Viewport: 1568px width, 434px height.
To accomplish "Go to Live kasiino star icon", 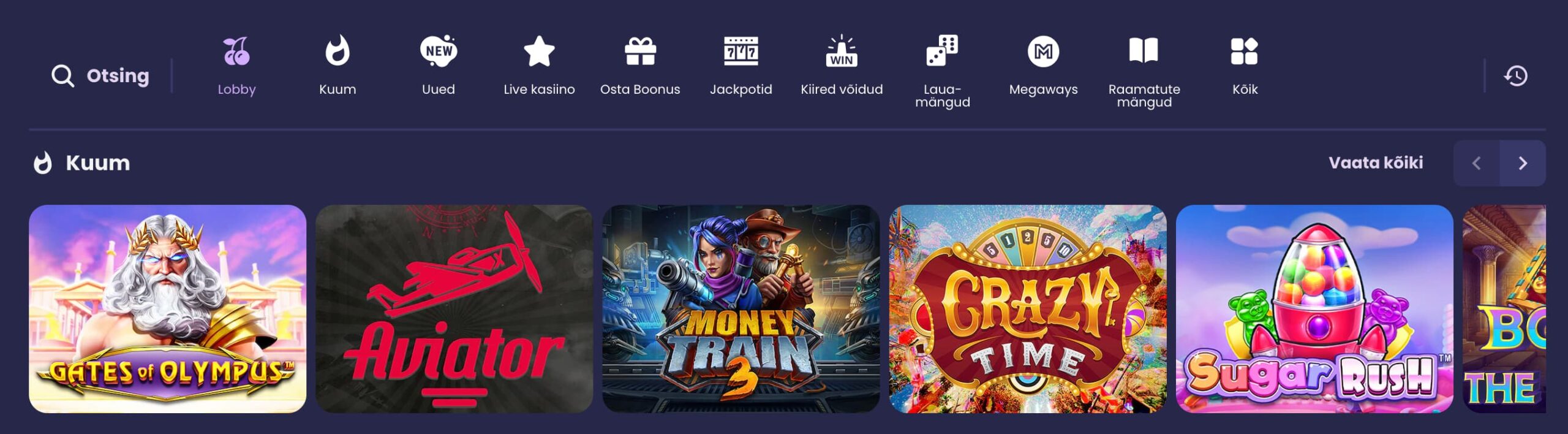I will pos(539,51).
